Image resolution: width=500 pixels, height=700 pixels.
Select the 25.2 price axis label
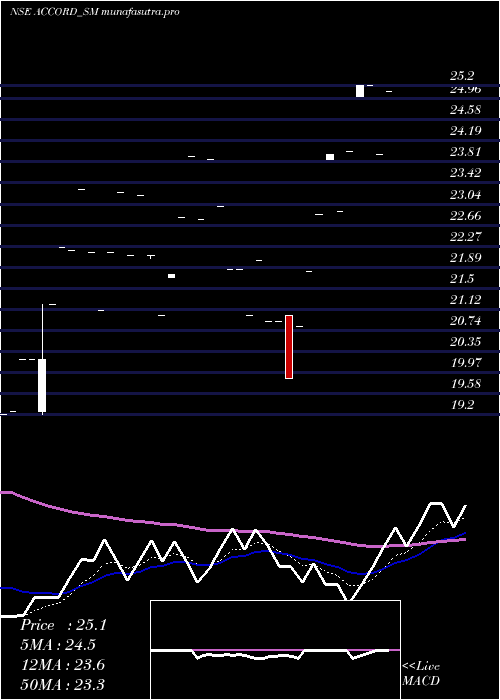(462, 76)
